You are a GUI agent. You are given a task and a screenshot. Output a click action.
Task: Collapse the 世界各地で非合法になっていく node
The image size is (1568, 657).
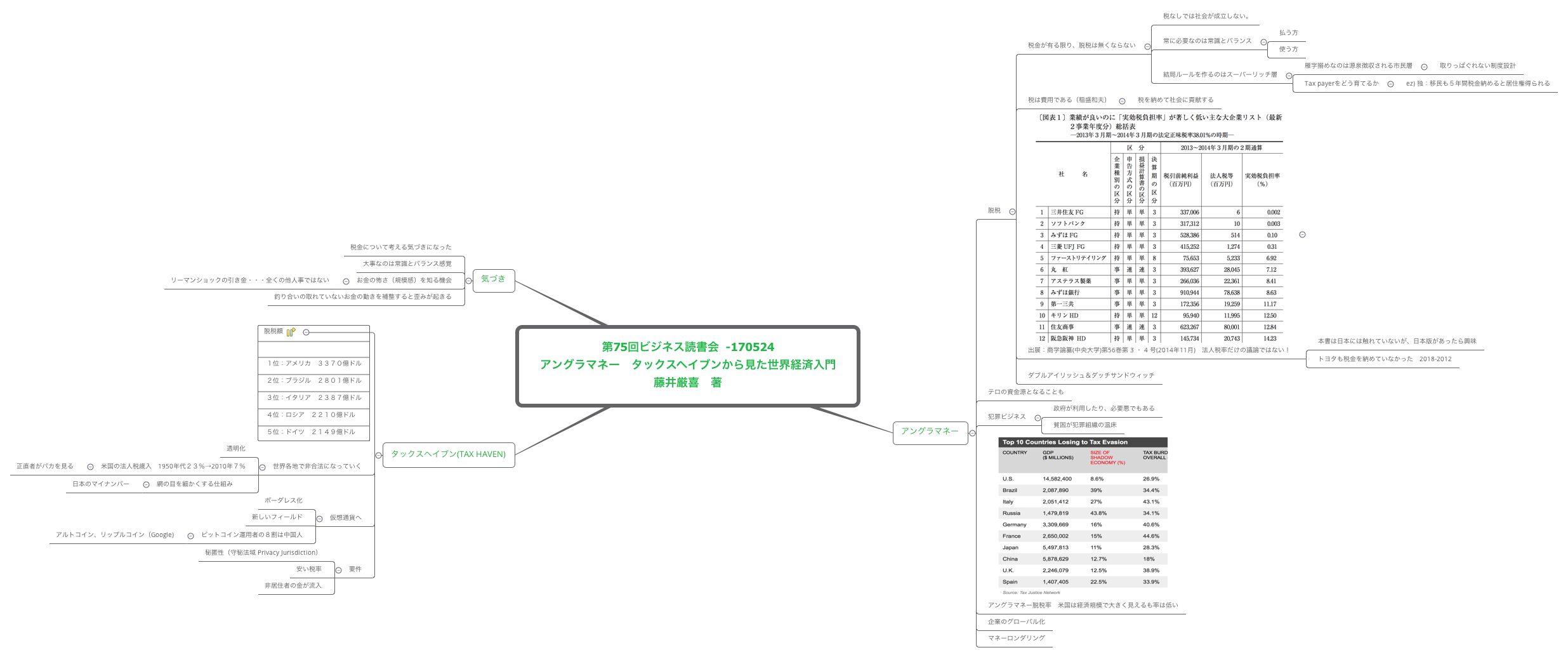click(262, 467)
